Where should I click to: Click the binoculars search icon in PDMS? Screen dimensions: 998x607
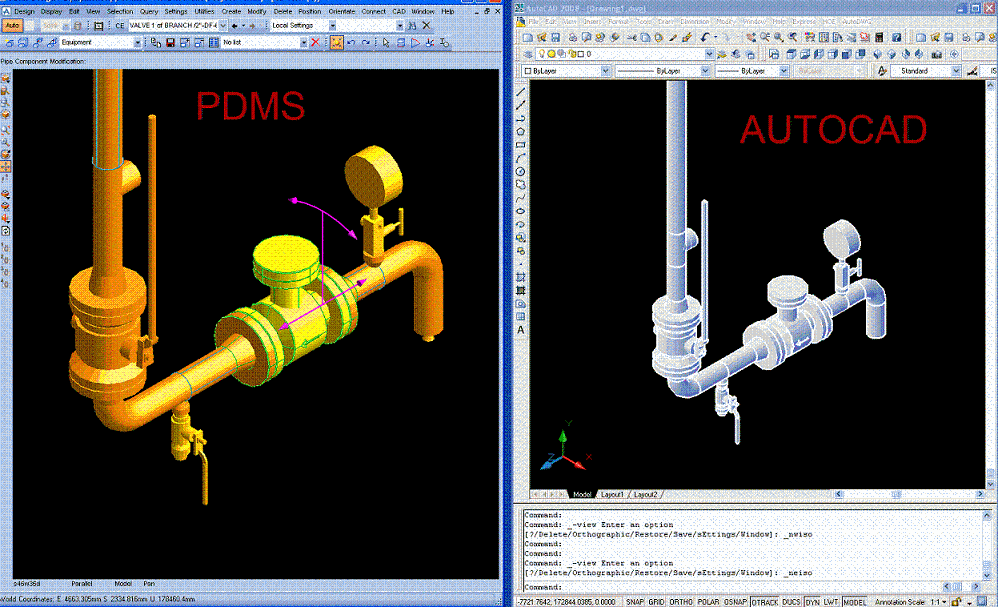tap(412, 25)
